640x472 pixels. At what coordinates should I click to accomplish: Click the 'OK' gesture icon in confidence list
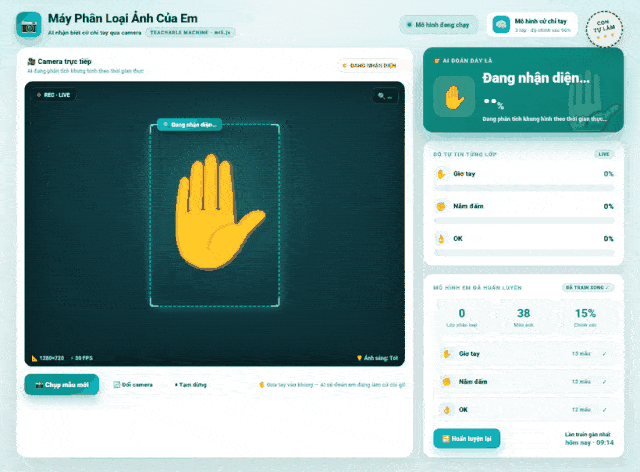point(441,238)
